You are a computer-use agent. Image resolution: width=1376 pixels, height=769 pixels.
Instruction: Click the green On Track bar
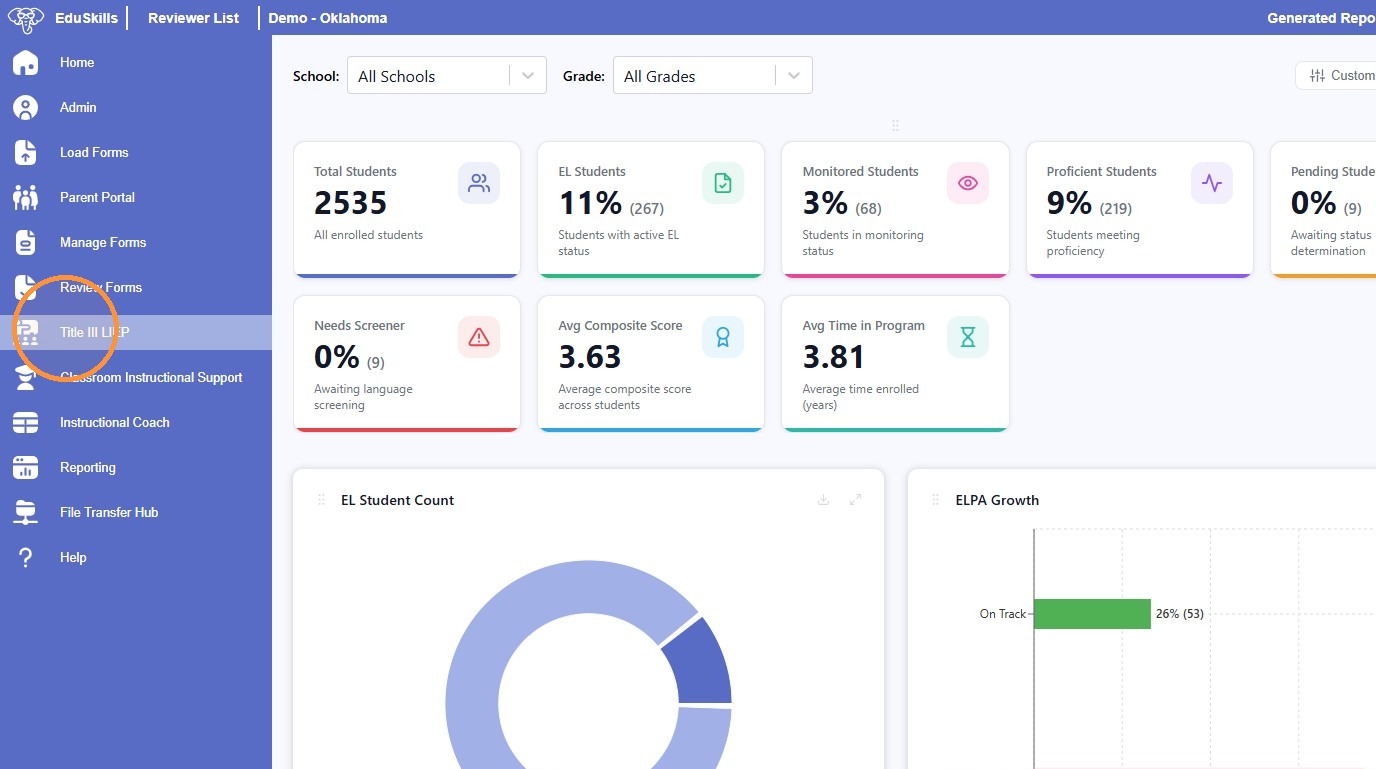1092,614
